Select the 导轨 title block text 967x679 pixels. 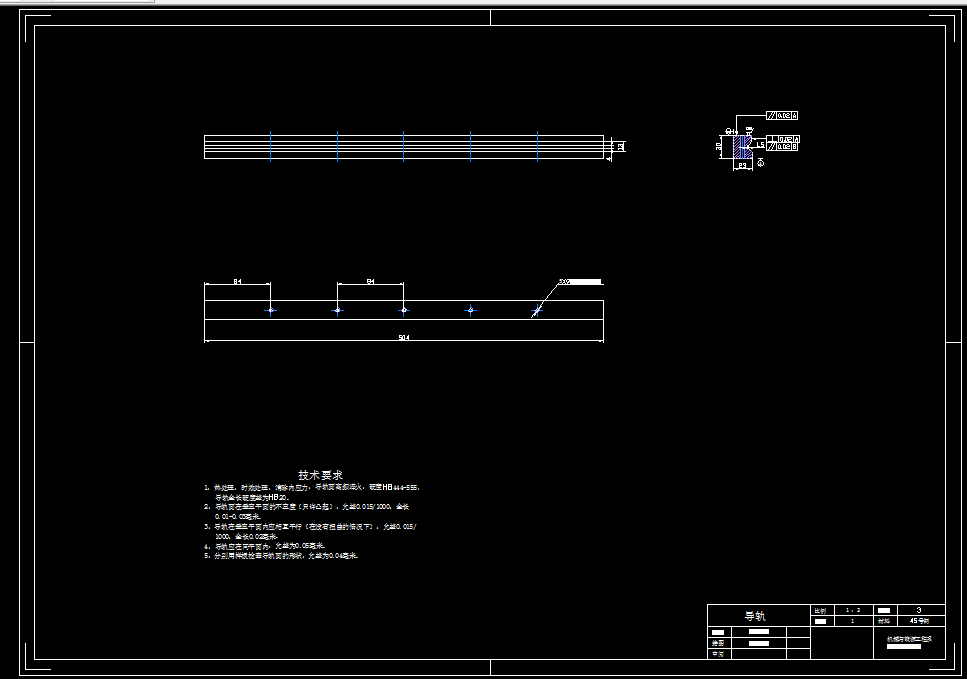coord(754,615)
